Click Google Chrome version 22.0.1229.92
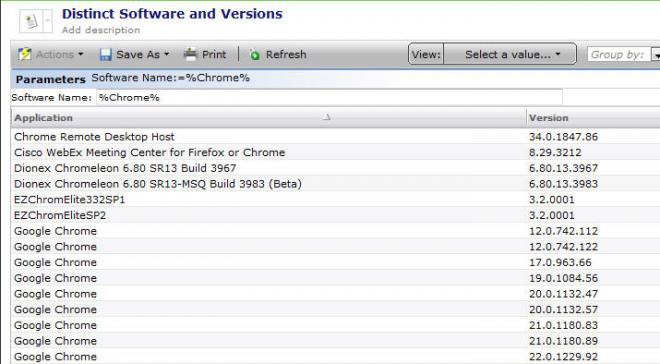This screenshot has width=660, height=364. point(563,357)
